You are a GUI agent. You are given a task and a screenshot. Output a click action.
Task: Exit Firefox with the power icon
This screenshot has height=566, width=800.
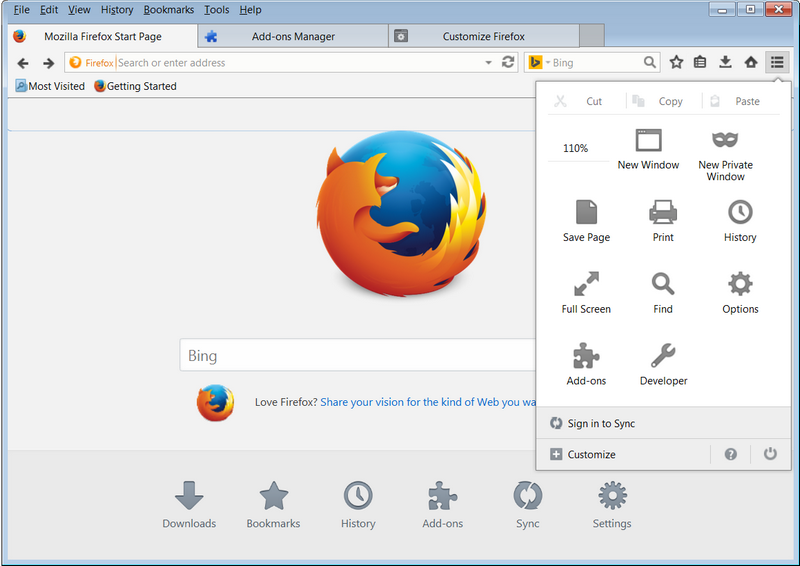click(x=770, y=454)
